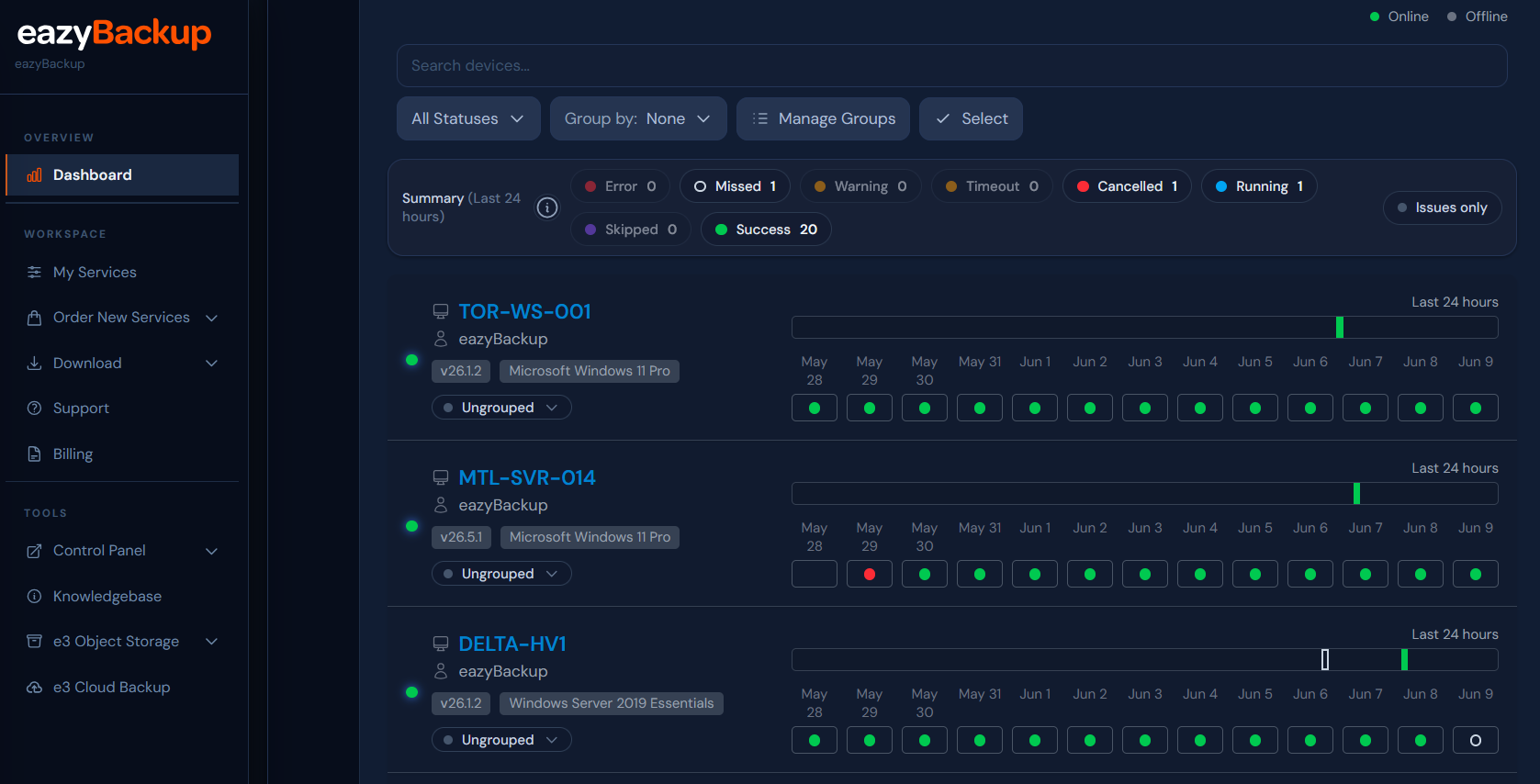This screenshot has height=784, width=1540.
Task: Click the Manage Groups button
Action: (823, 118)
